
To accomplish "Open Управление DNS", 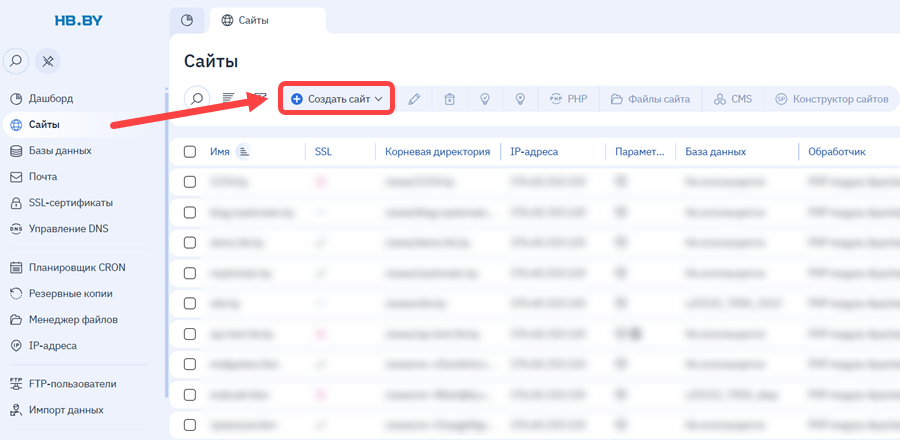I will (x=68, y=229).
